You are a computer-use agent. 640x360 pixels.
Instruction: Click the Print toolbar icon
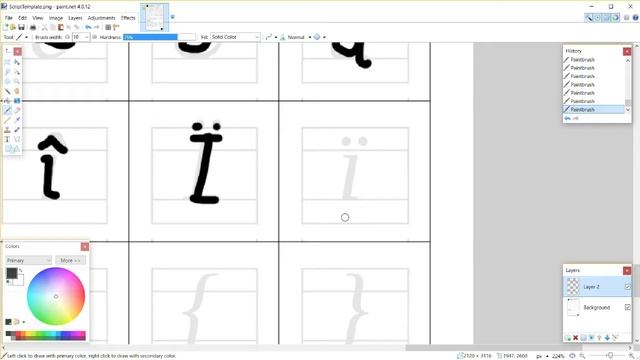click(x=33, y=27)
